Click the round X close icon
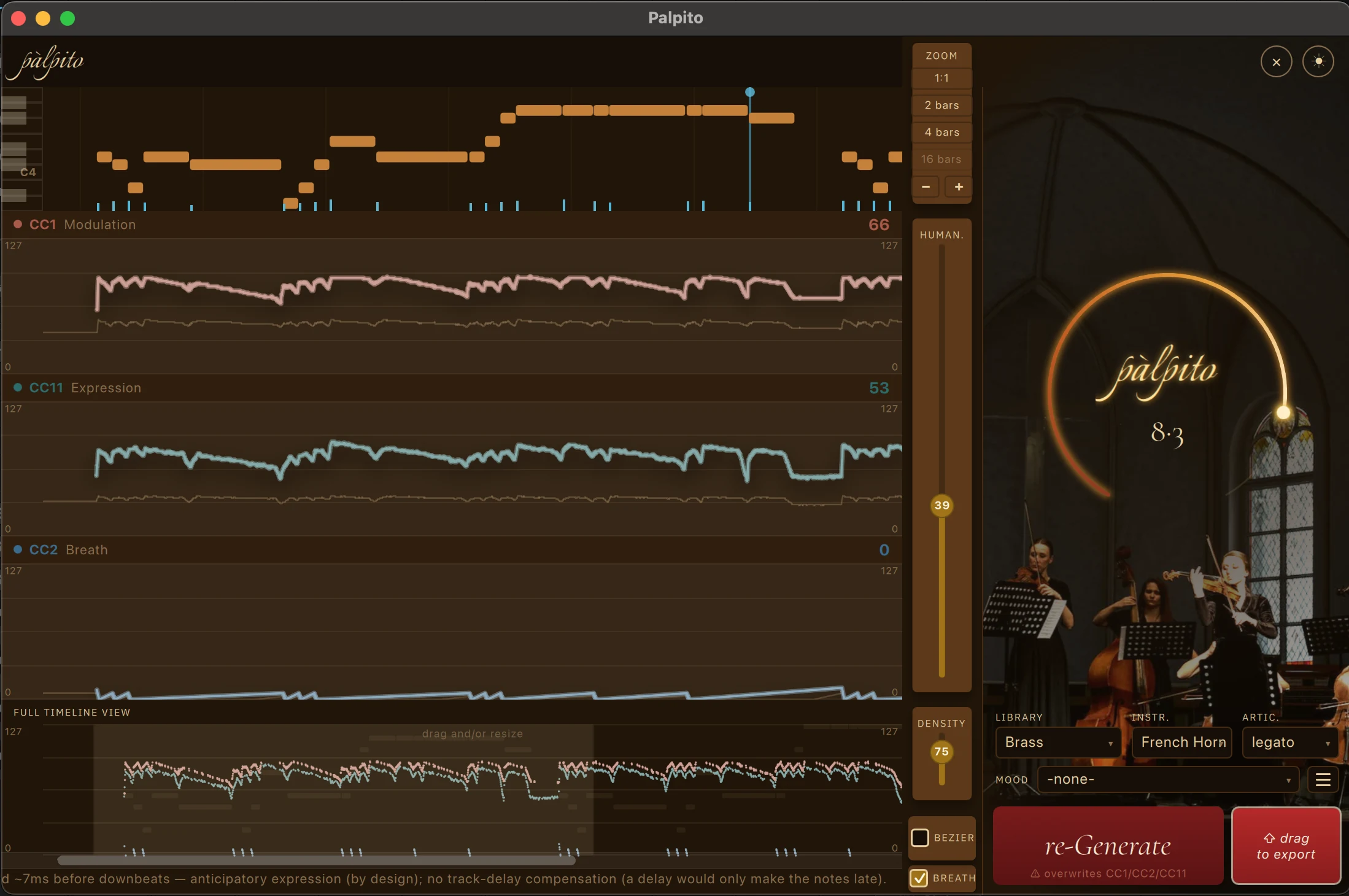The image size is (1349, 896). click(x=1276, y=62)
